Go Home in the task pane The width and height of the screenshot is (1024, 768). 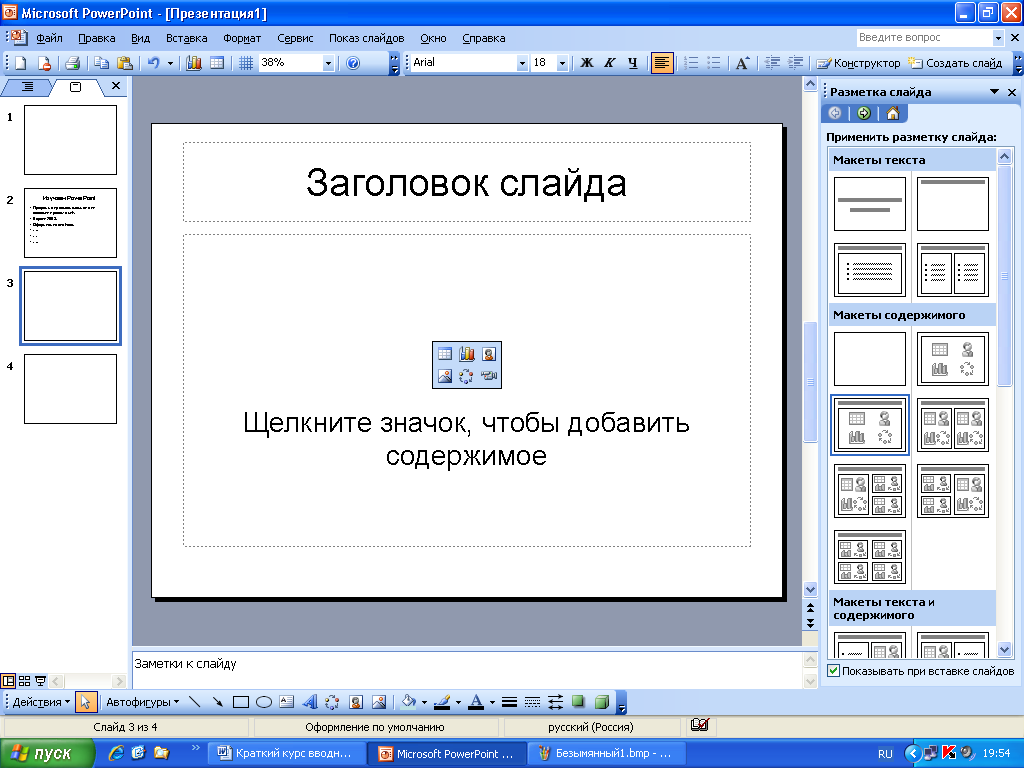point(893,114)
